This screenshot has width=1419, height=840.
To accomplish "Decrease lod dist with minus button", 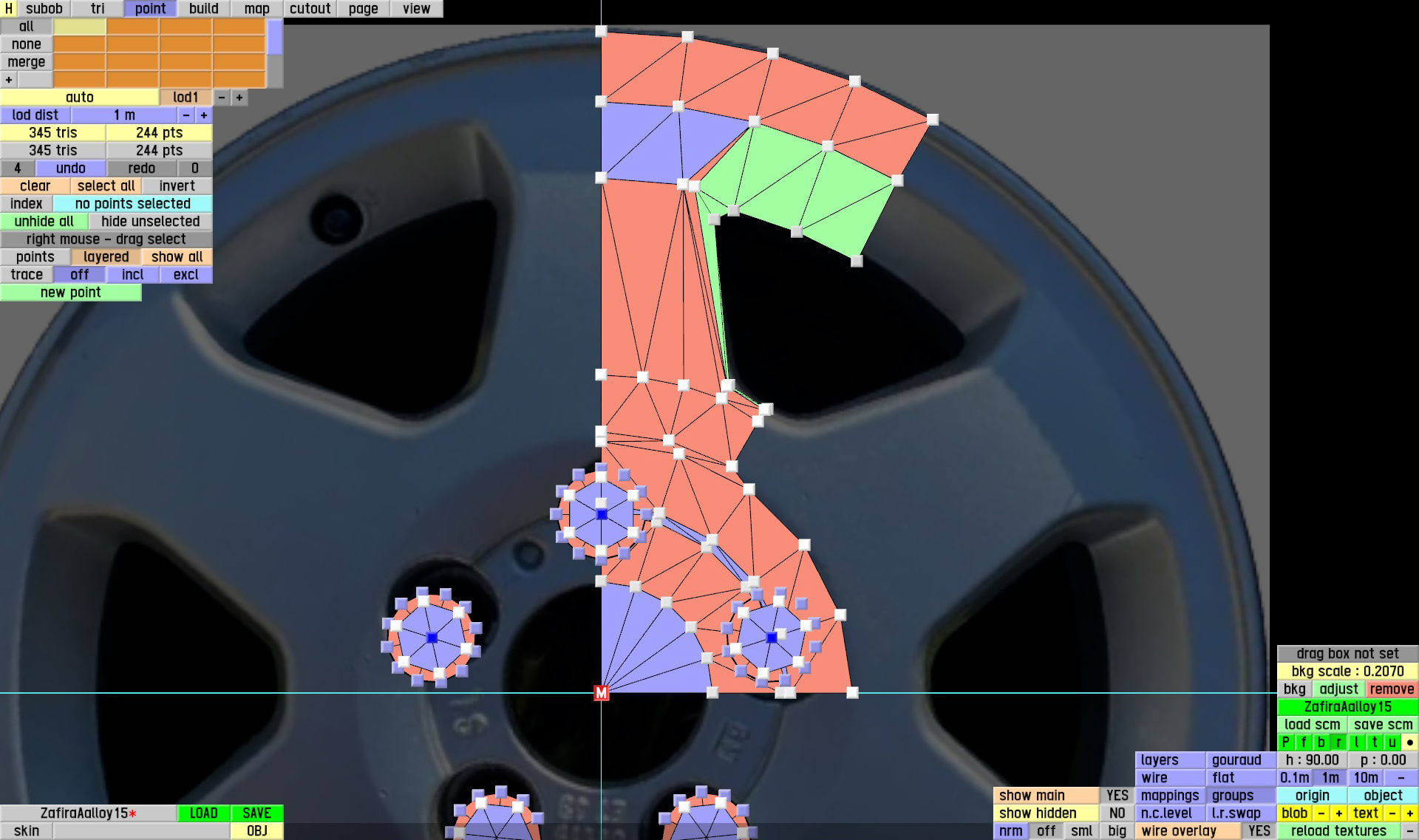I will pos(186,115).
